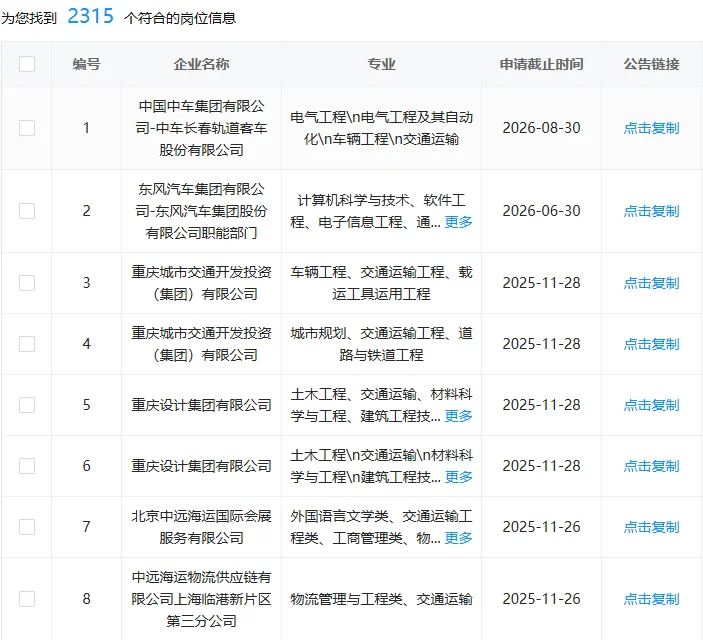Screen dimensions: 703x640
Task: Expand 更多 in row 6 majors
Action: (458, 477)
